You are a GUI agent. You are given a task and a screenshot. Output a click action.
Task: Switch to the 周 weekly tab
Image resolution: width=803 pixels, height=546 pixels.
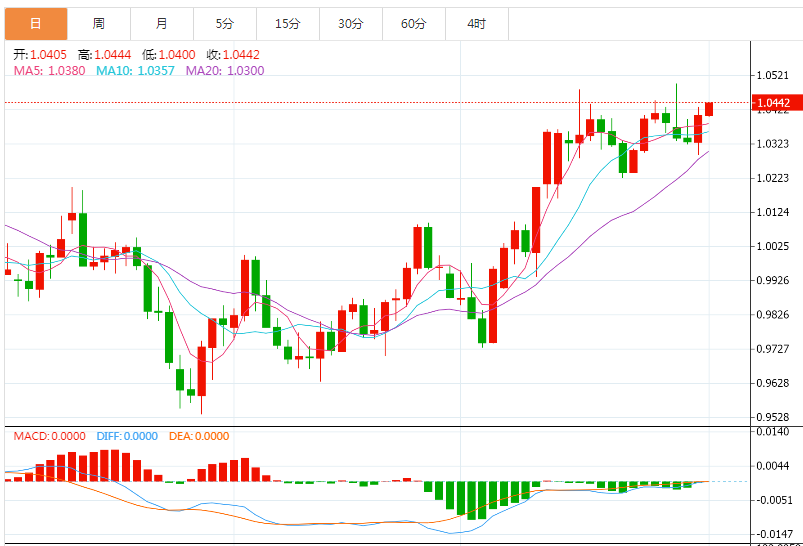99,24
